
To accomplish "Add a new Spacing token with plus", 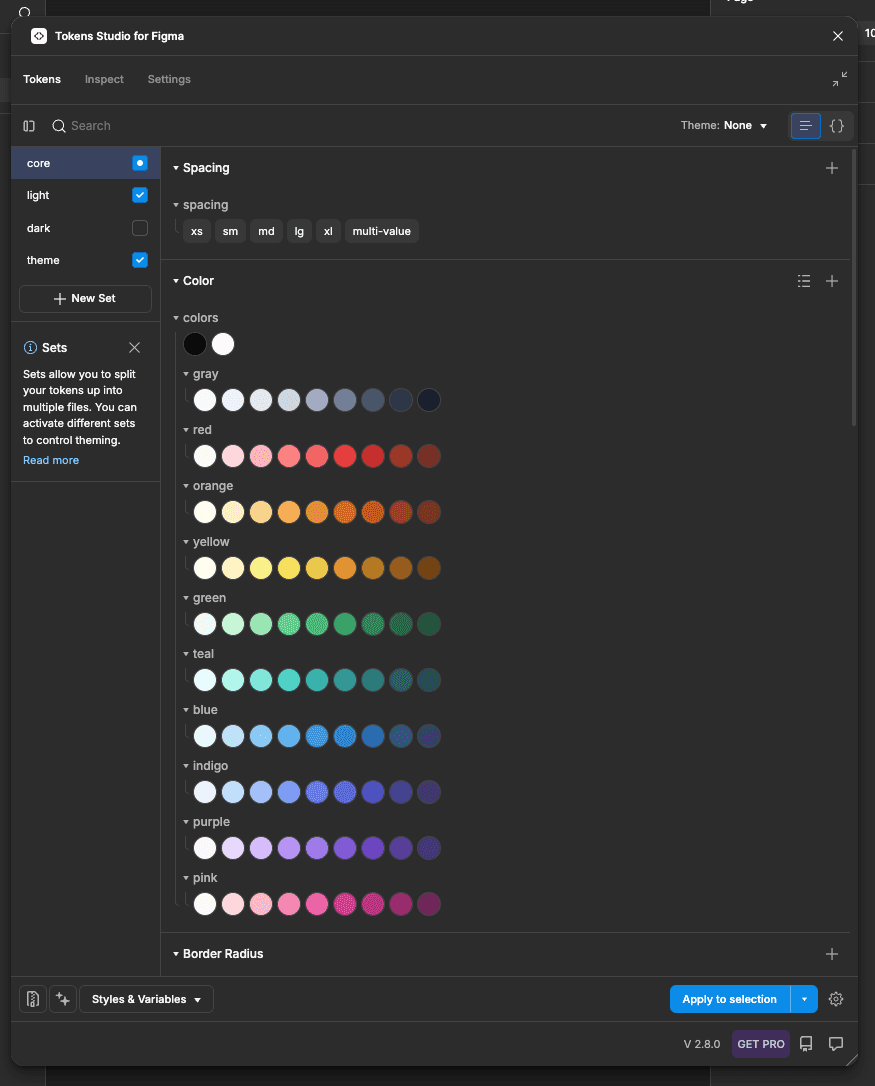I will coord(832,168).
